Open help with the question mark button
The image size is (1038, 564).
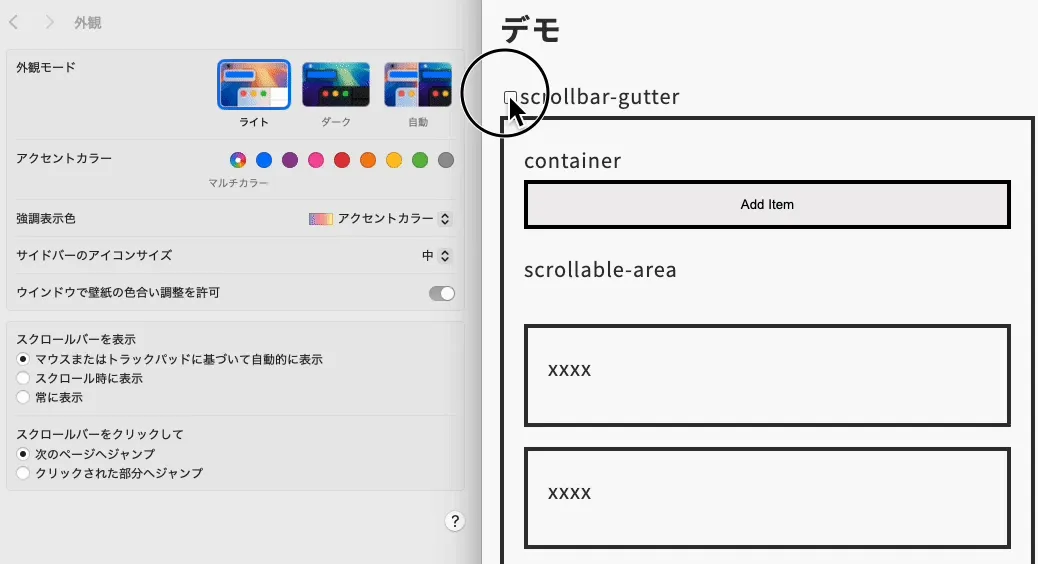click(455, 522)
